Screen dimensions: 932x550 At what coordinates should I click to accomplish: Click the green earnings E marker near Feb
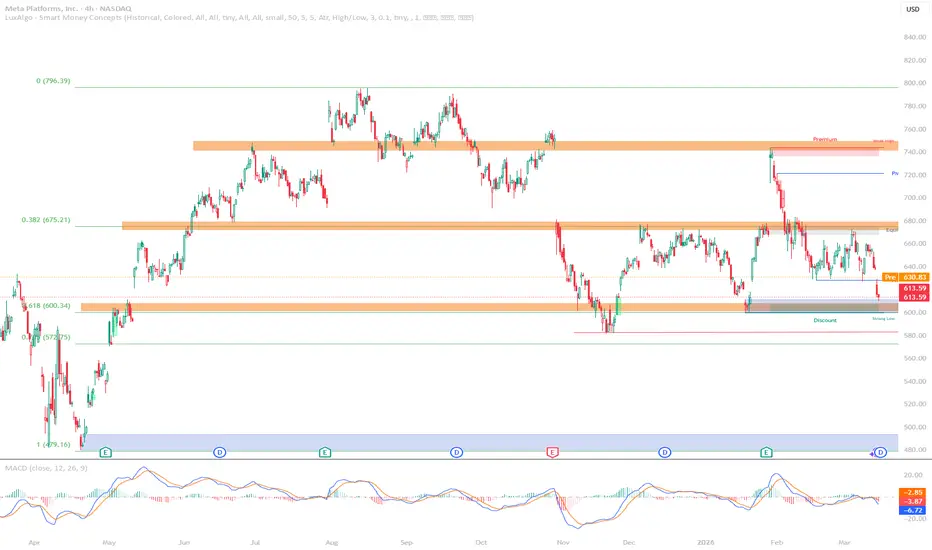pyautogui.click(x=766, y=452)
